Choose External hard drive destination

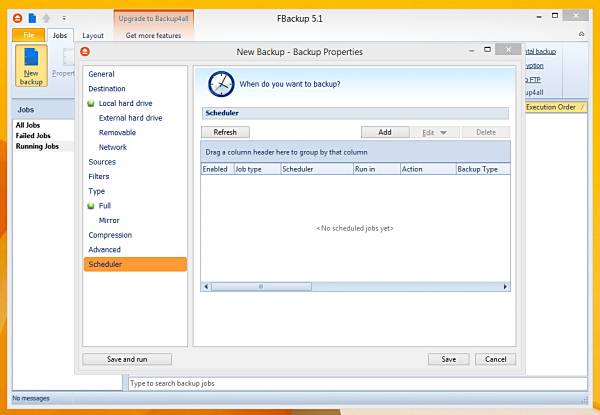(x=130, y=118)
